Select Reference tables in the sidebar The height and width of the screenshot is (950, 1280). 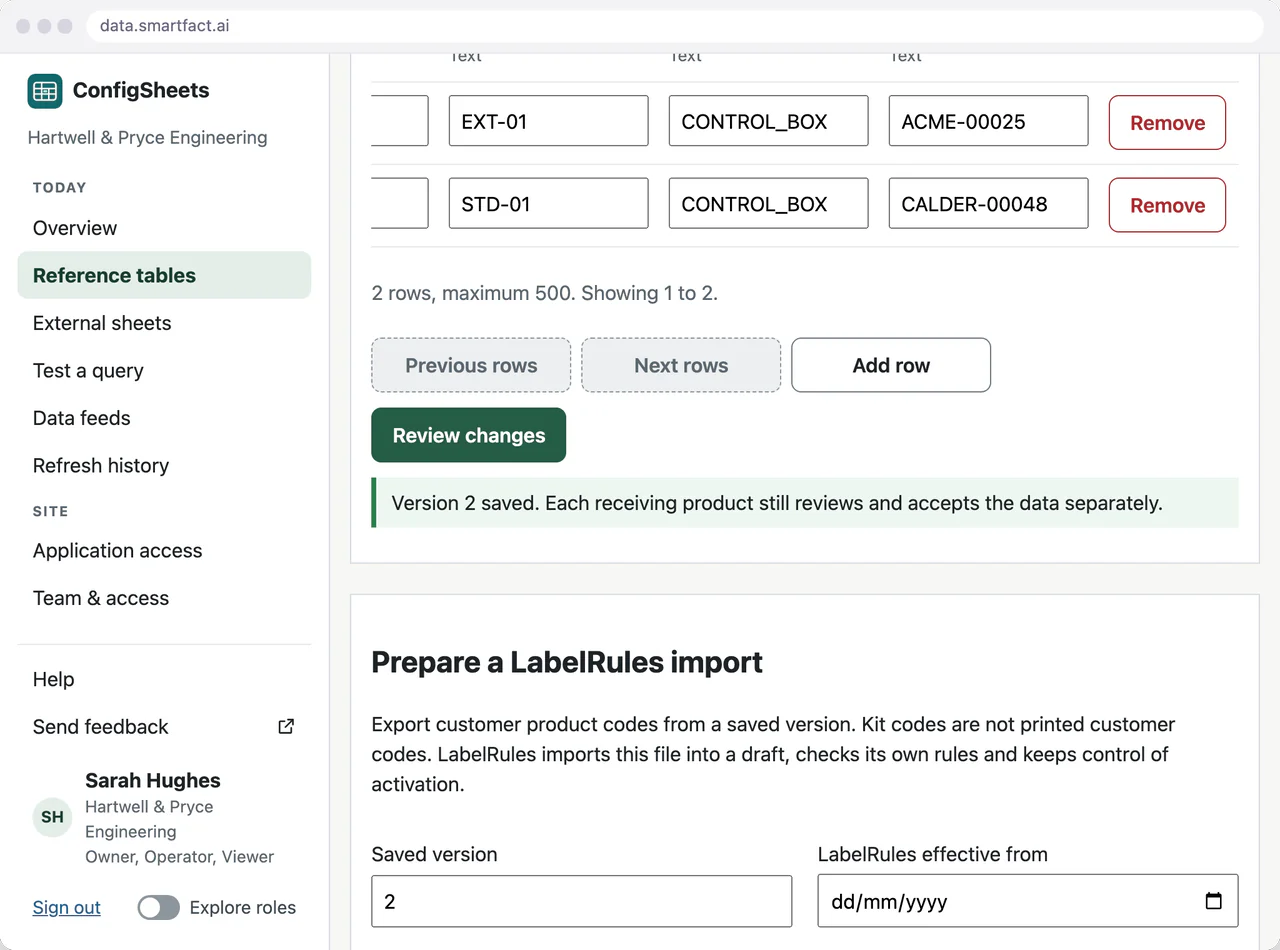(x=164, y=275)
